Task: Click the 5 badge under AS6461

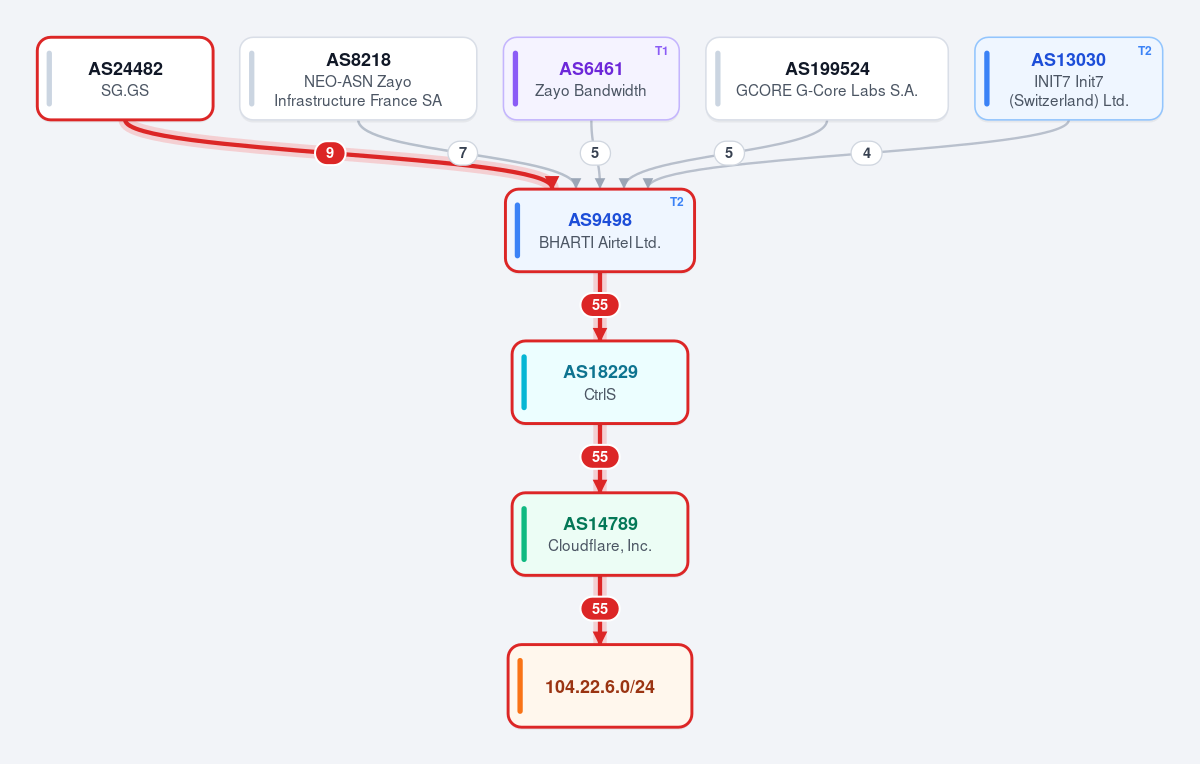Action: coord(595,153)
